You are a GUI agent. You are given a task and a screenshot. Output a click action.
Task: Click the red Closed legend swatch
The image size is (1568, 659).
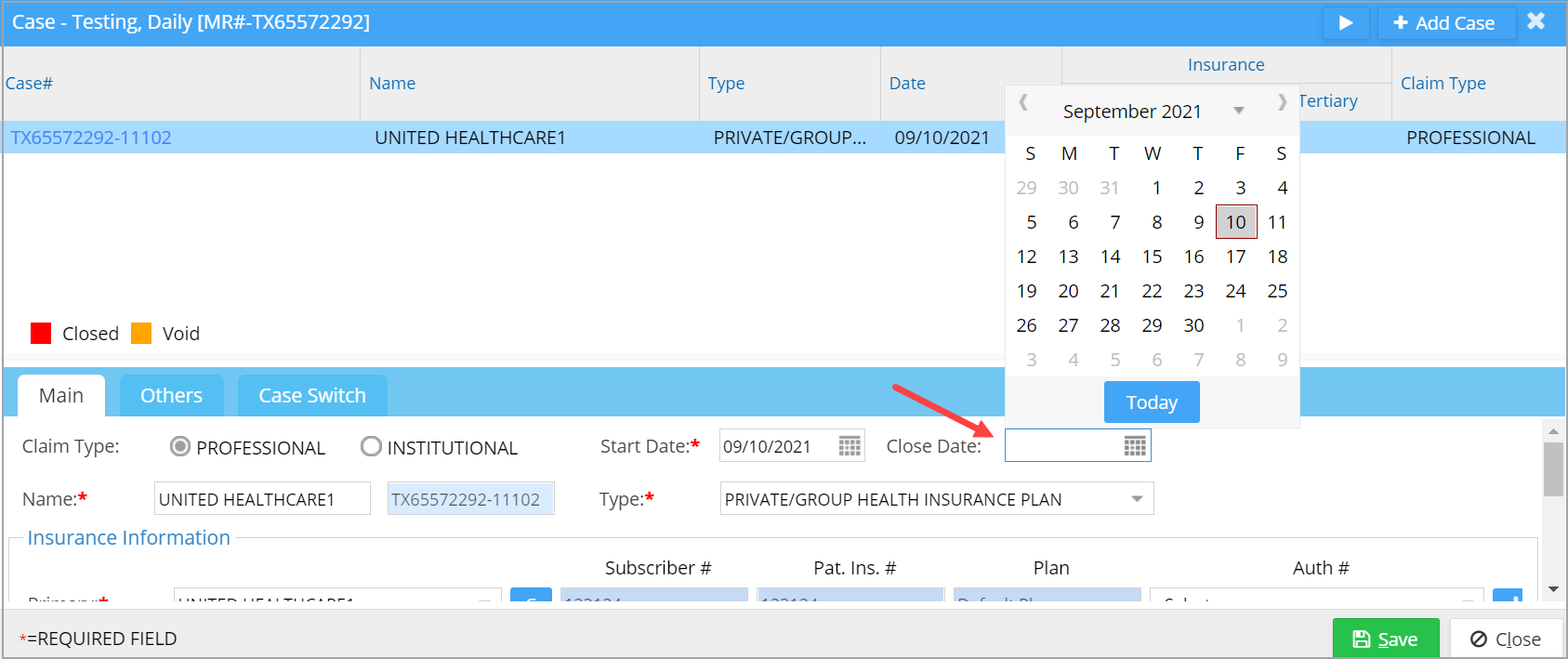[x=41, y=334]
